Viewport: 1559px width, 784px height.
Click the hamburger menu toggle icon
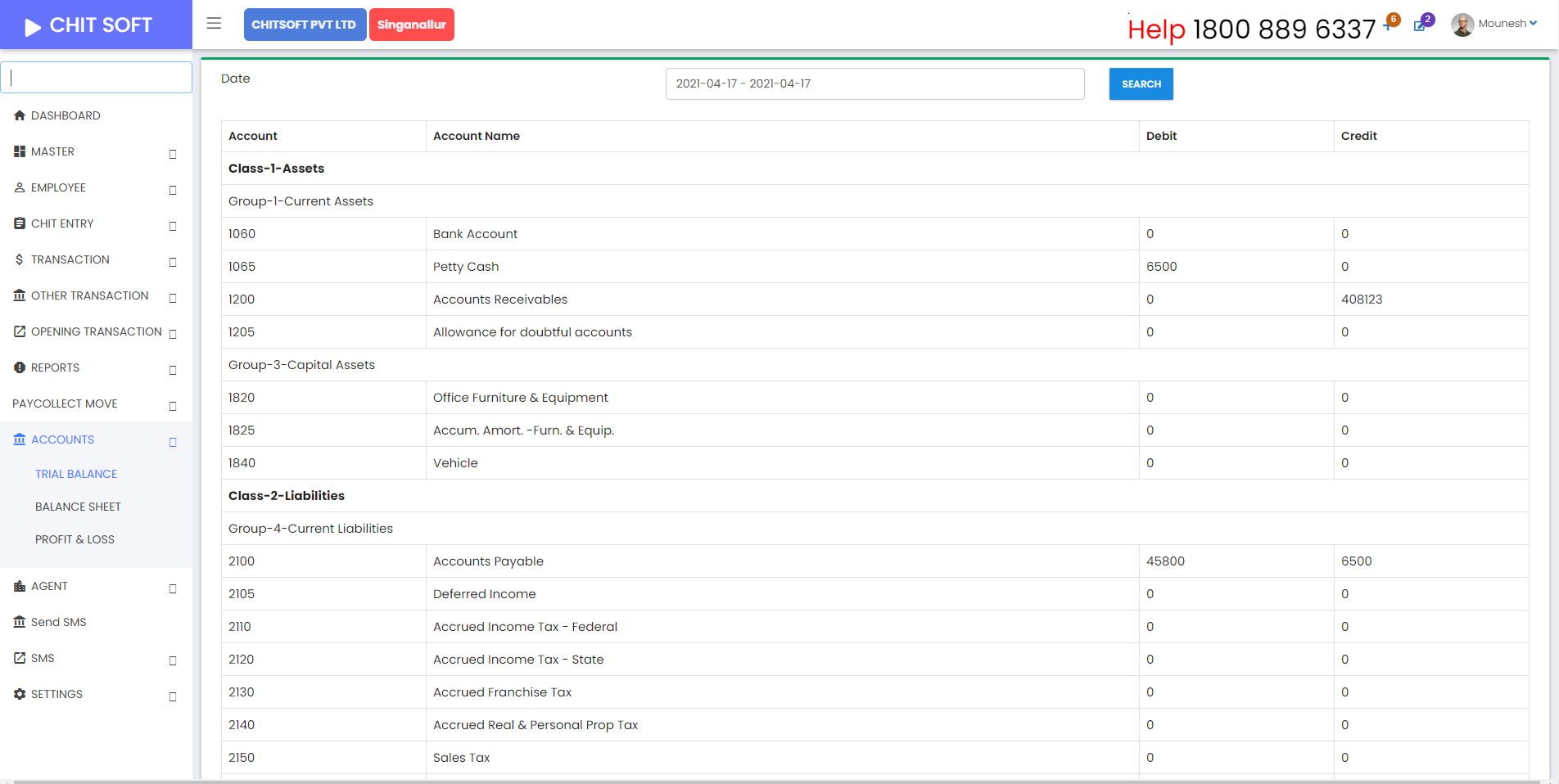pos(214,24)
